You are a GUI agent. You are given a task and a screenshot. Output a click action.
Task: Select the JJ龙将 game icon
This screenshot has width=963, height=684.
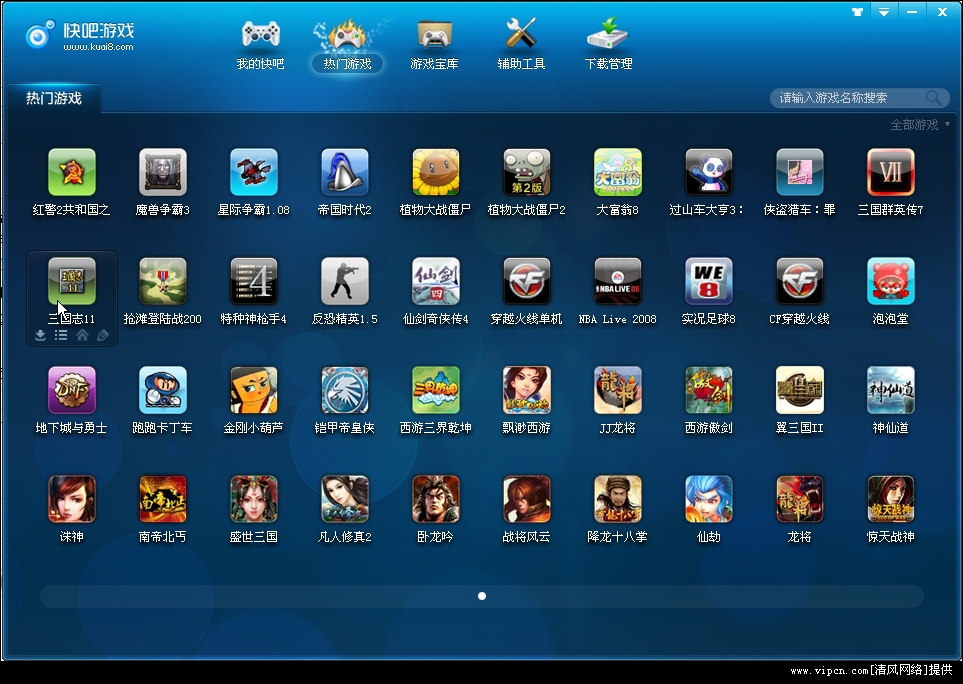(617, 390)
